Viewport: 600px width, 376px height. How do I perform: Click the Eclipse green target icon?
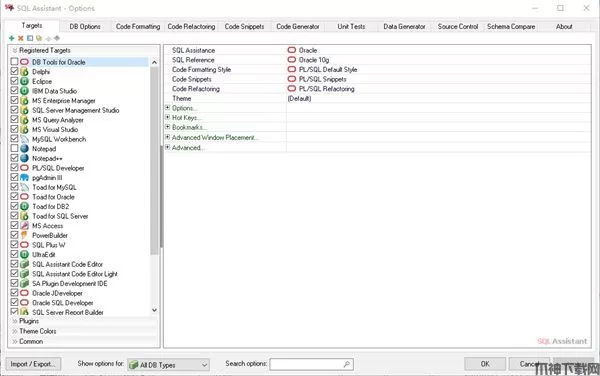24,81
